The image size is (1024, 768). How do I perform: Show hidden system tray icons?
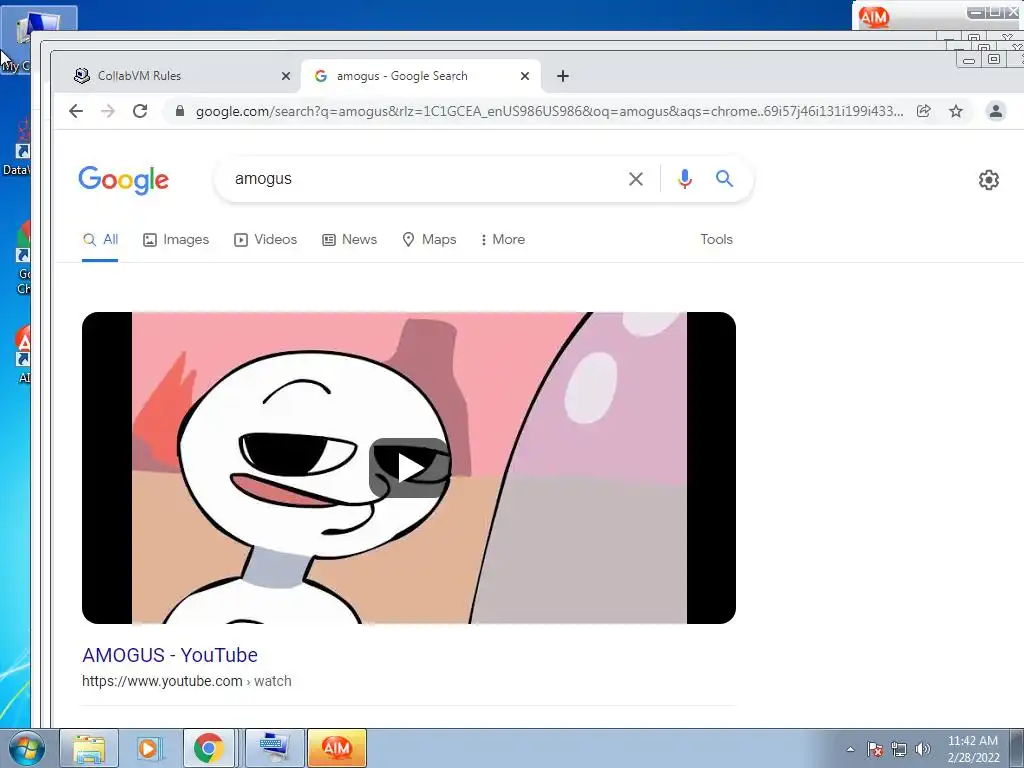point(850,749)
